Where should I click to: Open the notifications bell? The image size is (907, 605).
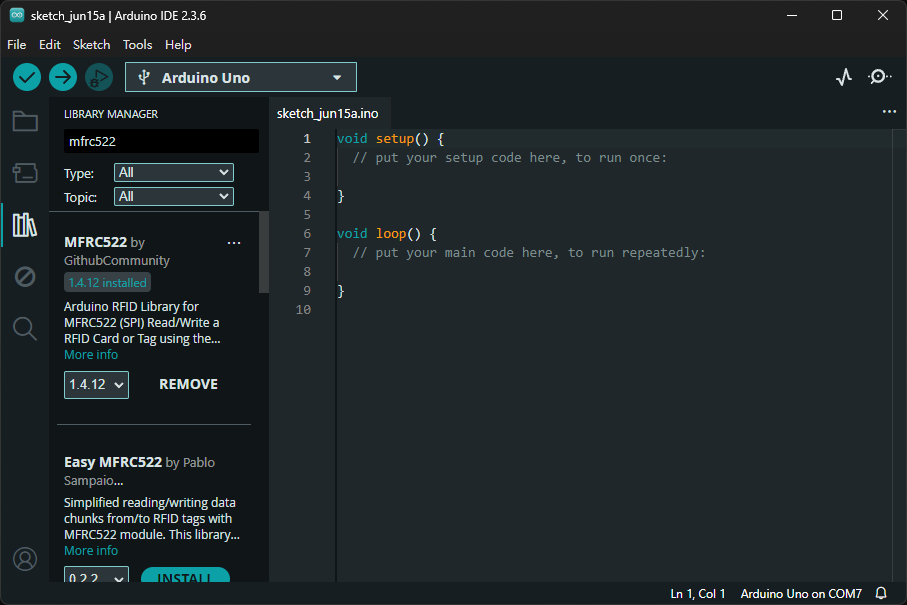(881, 593)
